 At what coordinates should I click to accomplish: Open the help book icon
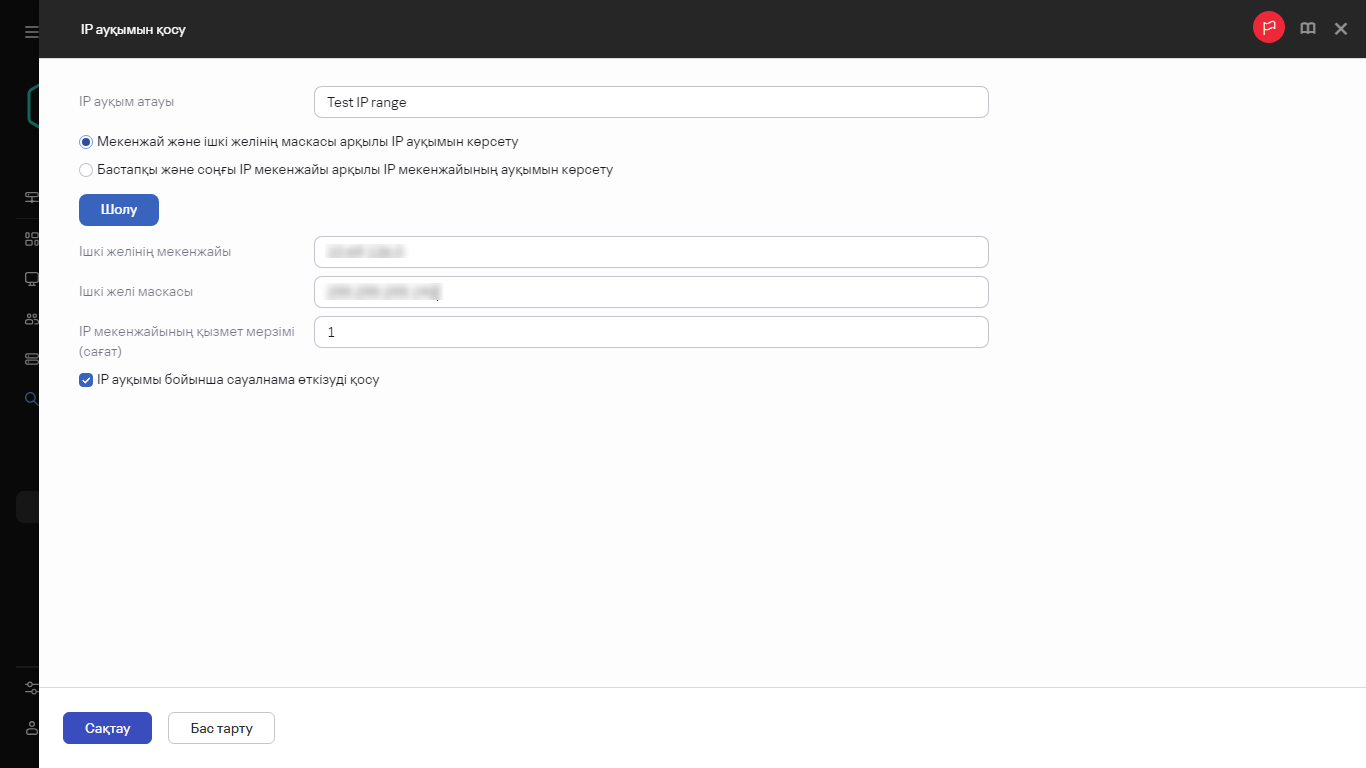1307,29
